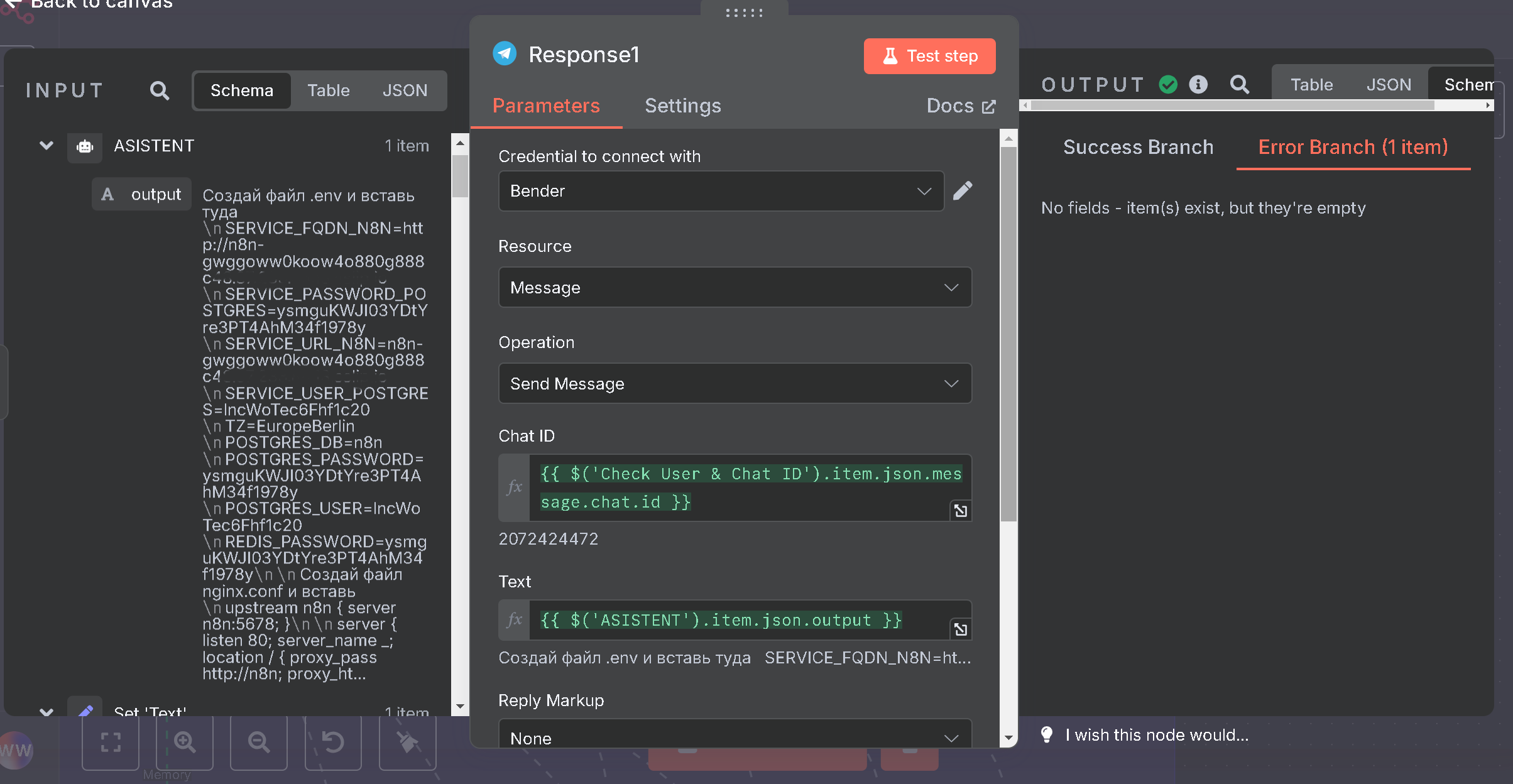Image resolution: width=1513 pixels, height=784 pixels.
Task: Switch to the Settings tab
Action: point(683,106)
